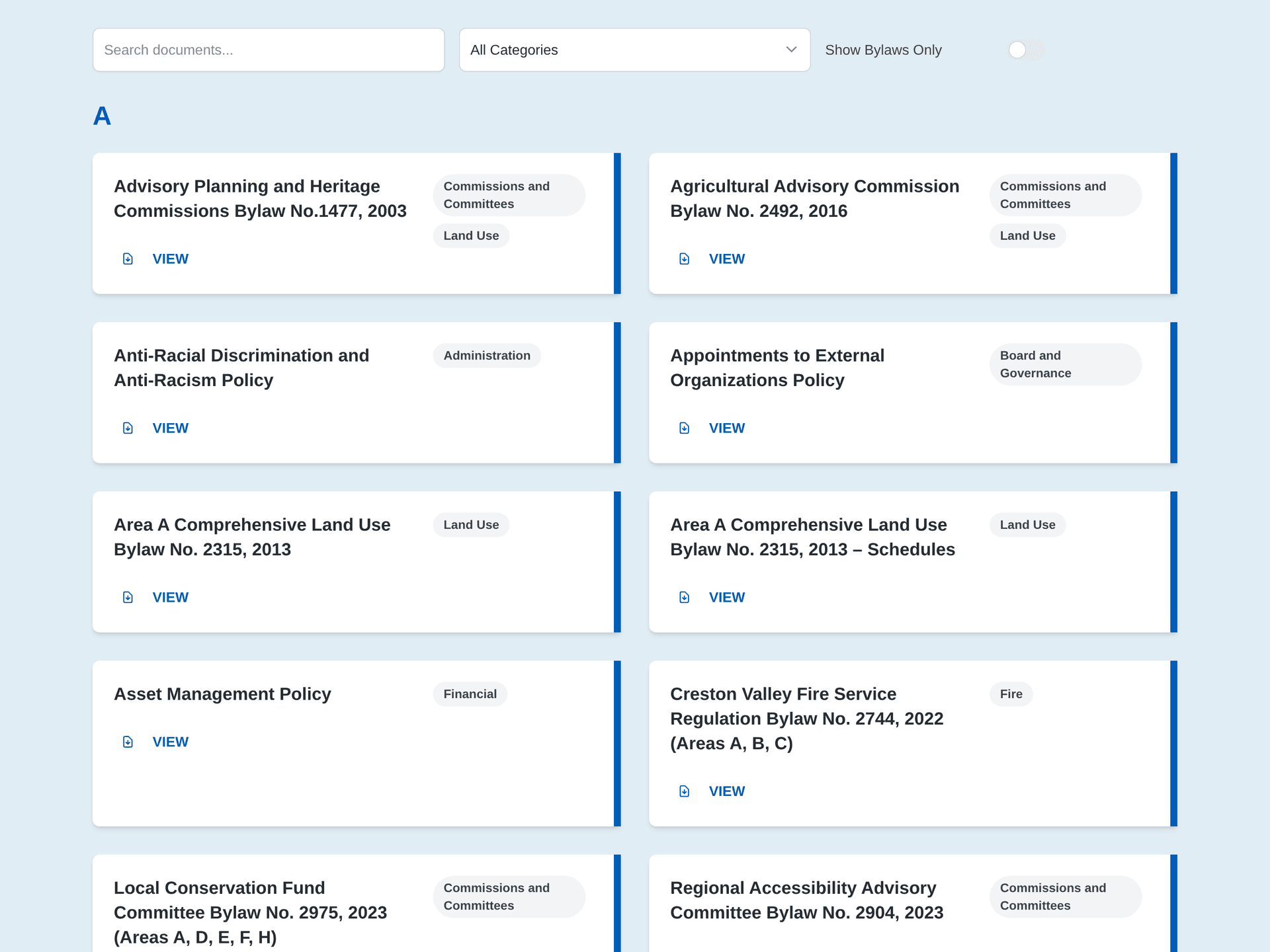View Agricultural Advisory Commission Bylaw No. 2492
The height and width of the screenshot is (952, 1270).
[726, 259]
